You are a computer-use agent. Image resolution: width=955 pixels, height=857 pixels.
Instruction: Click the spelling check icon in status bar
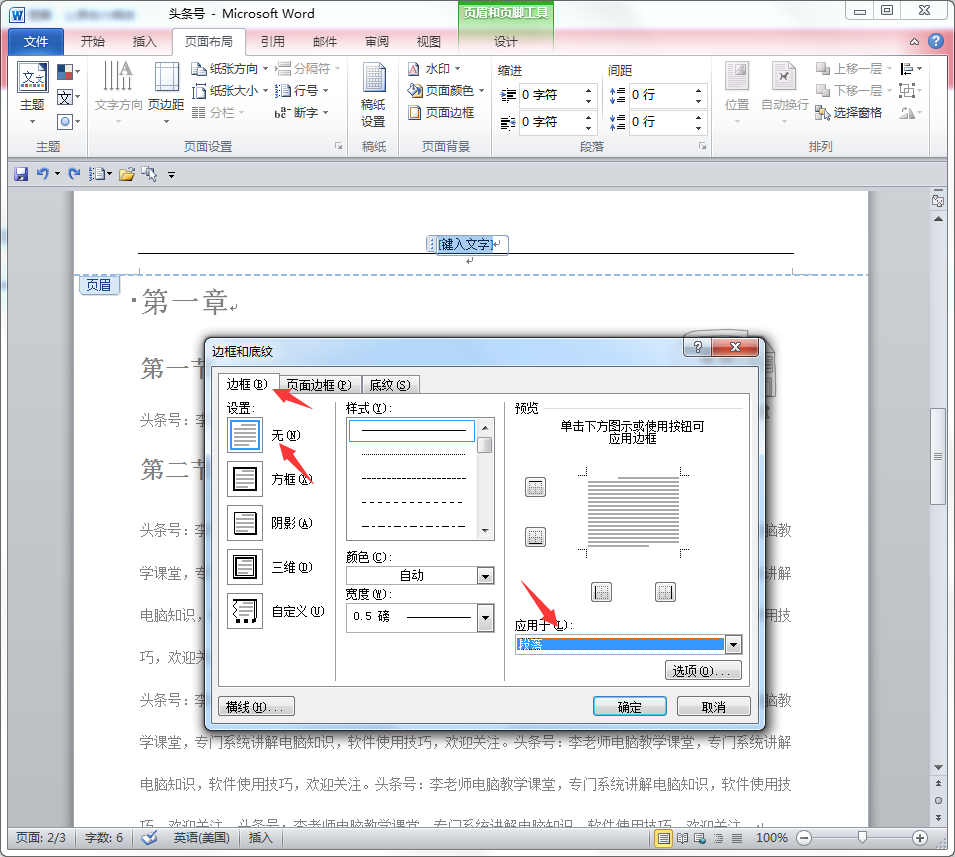click(149, 838)
